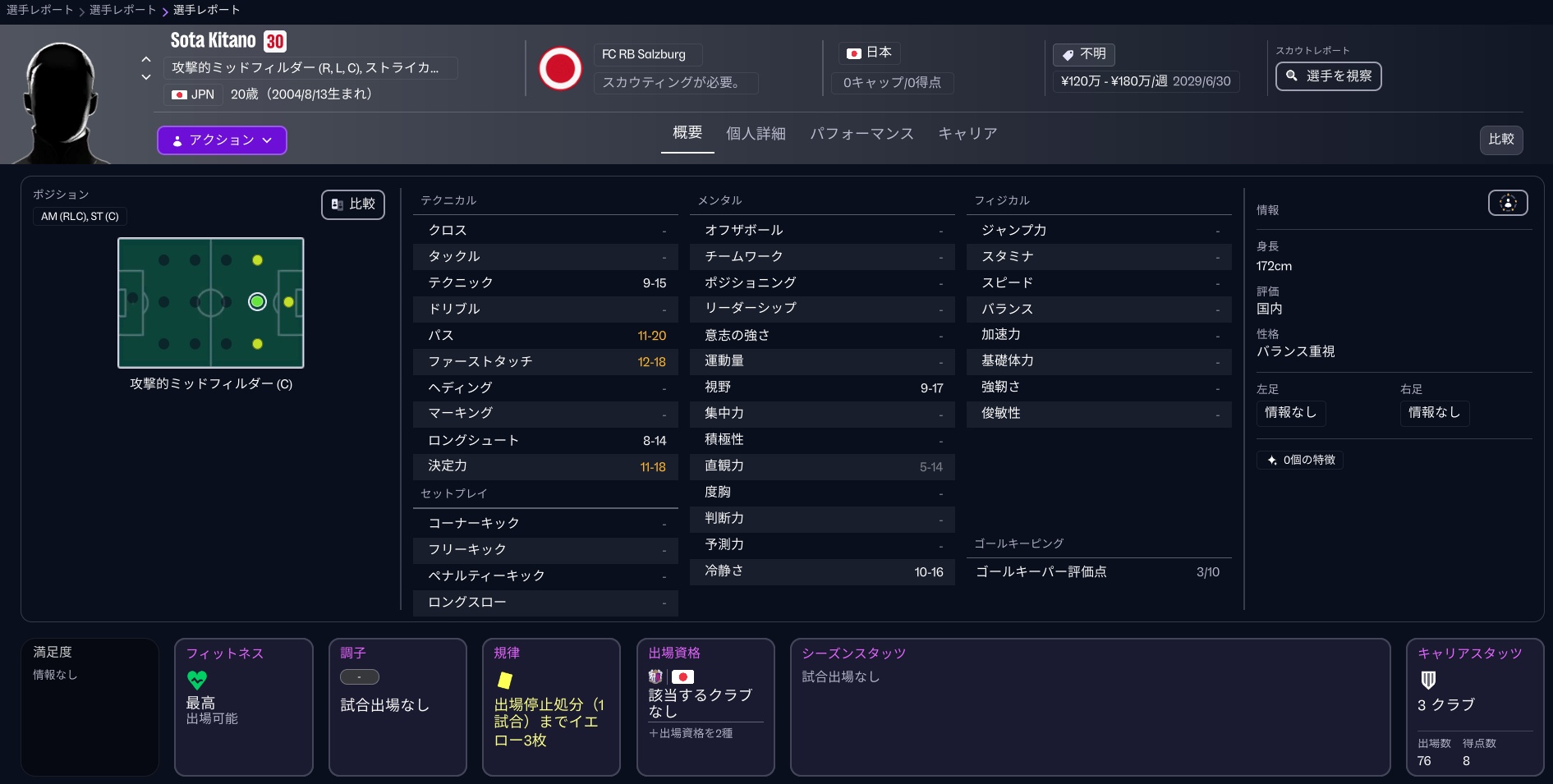The image size is (1553, 784).
Task: Click the career stats shield icon
Action: 1428,680
